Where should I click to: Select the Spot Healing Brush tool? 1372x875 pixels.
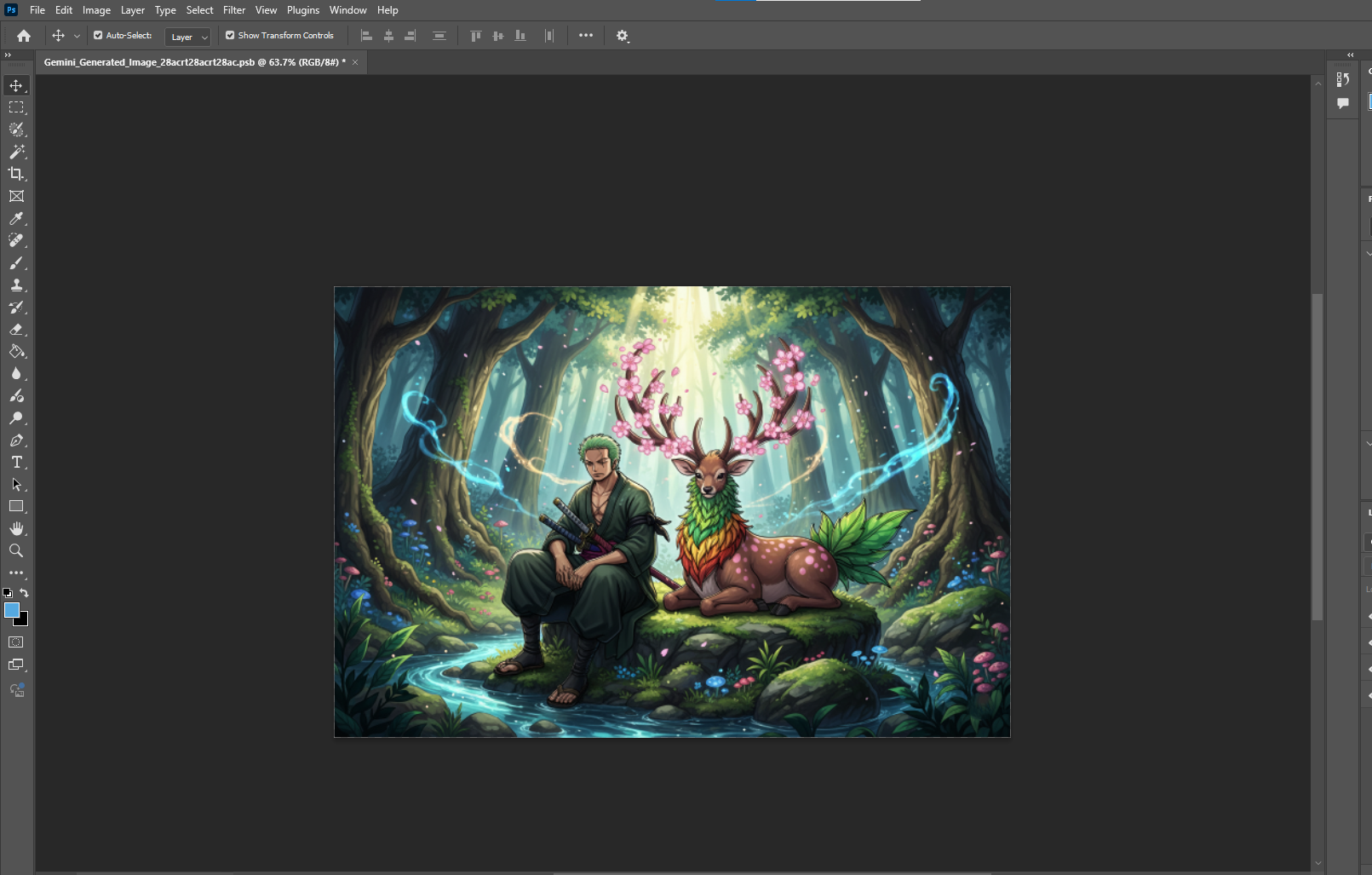point(16,240)
